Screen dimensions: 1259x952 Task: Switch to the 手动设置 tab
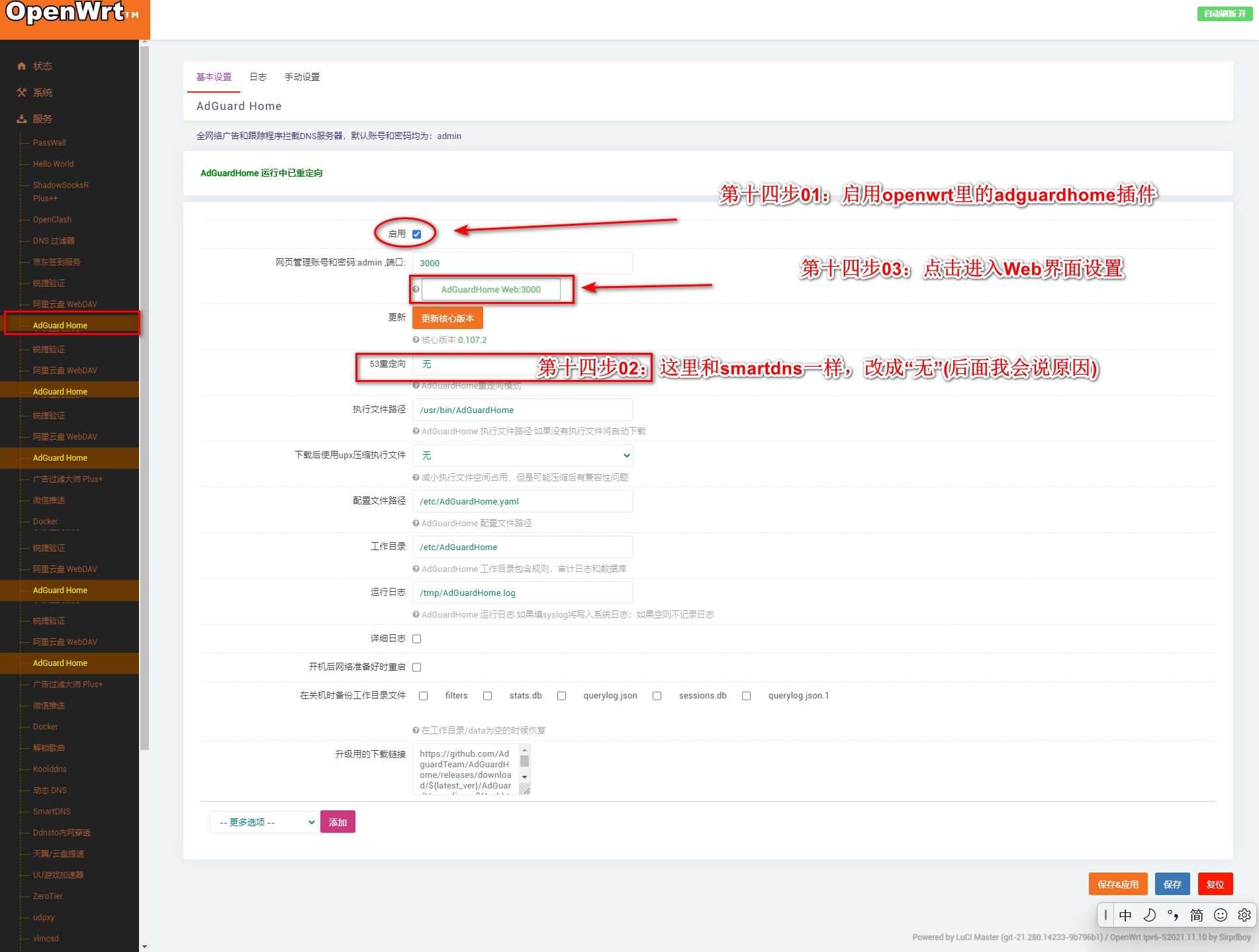pyautogui.click(x=302, y=77)
